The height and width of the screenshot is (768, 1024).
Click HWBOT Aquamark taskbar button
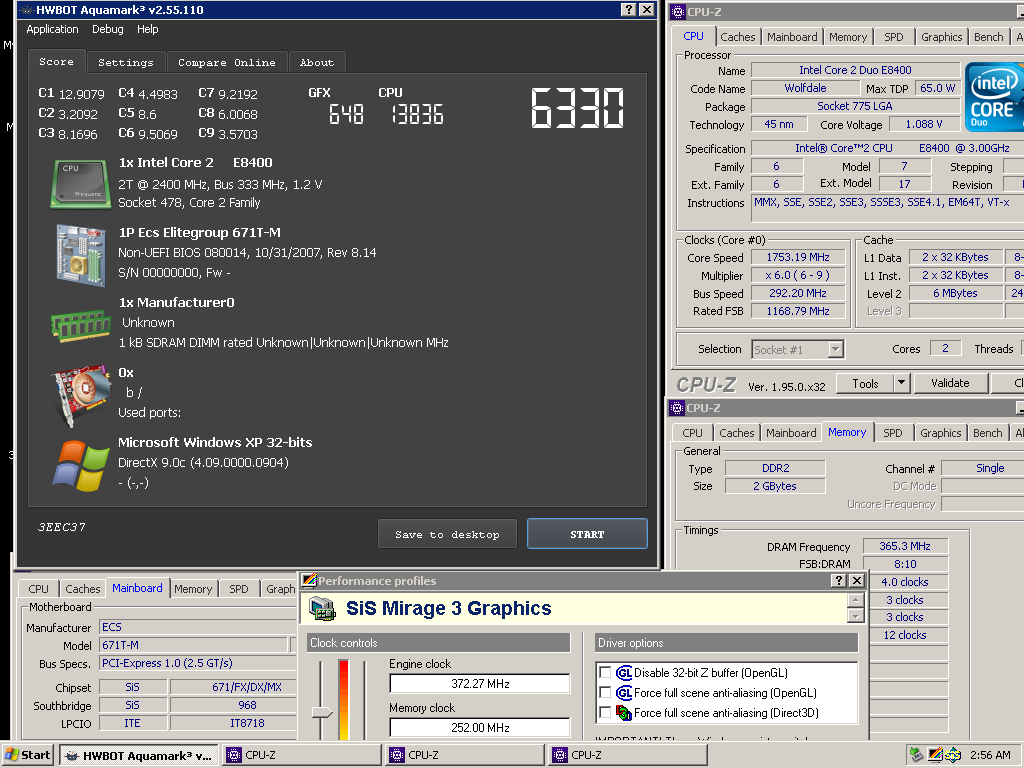tap(138, 755)
